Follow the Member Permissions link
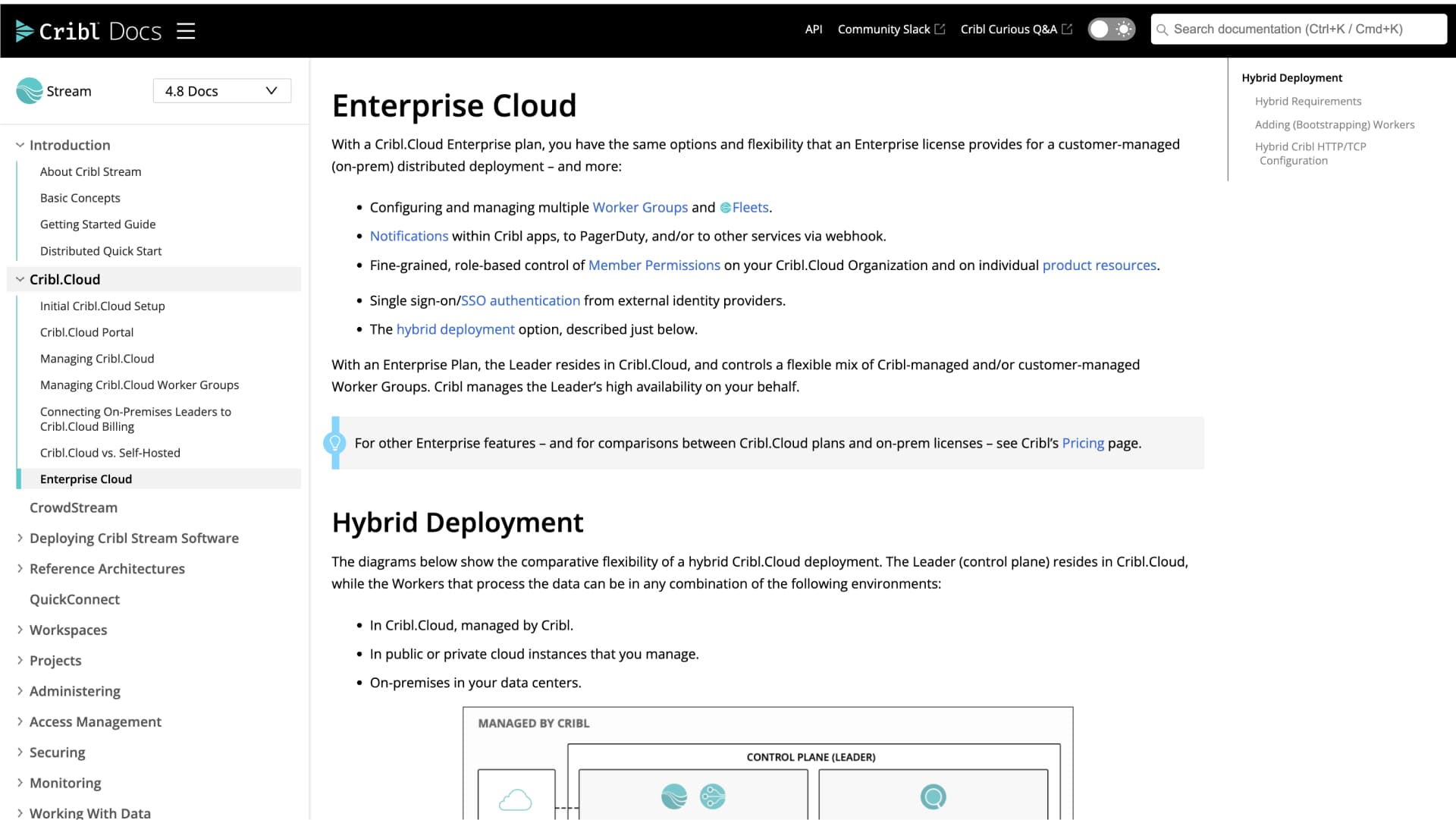1456x820 pixels. click(x=654, y=265)
